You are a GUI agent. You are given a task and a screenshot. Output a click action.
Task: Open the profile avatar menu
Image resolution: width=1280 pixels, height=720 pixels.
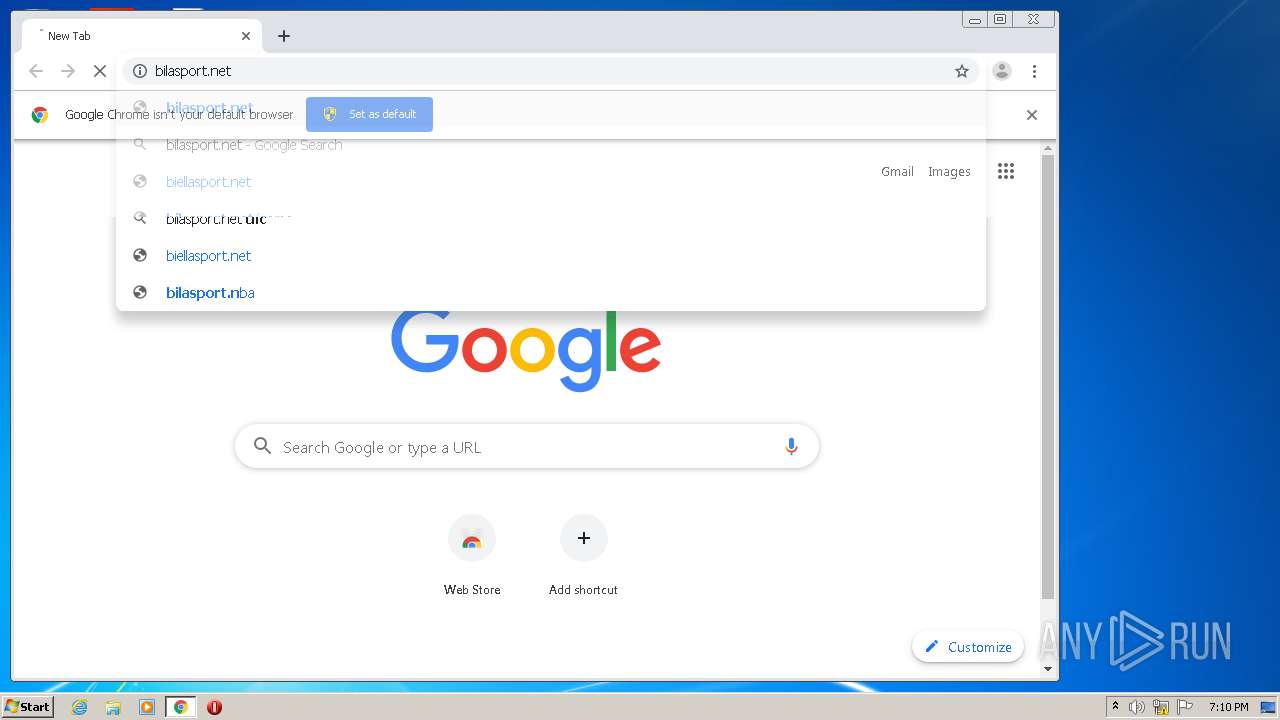coord(1002,71)
